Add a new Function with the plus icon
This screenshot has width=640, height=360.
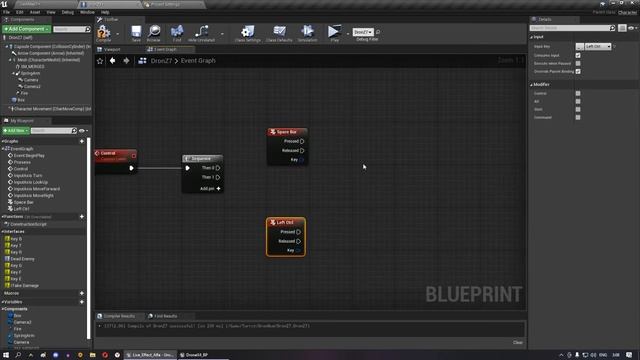click(82, 217)
